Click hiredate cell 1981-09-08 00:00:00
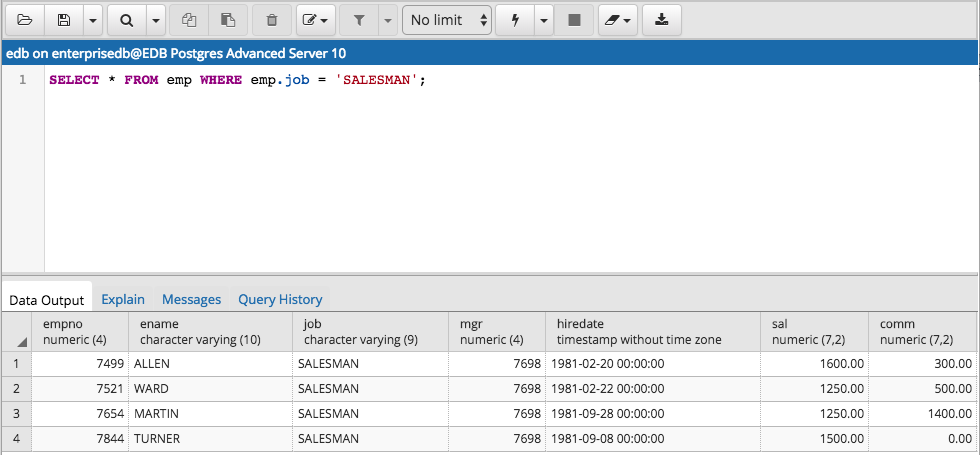Image resolution: width=980 pixels, height=455 pixels. (653, 439)
